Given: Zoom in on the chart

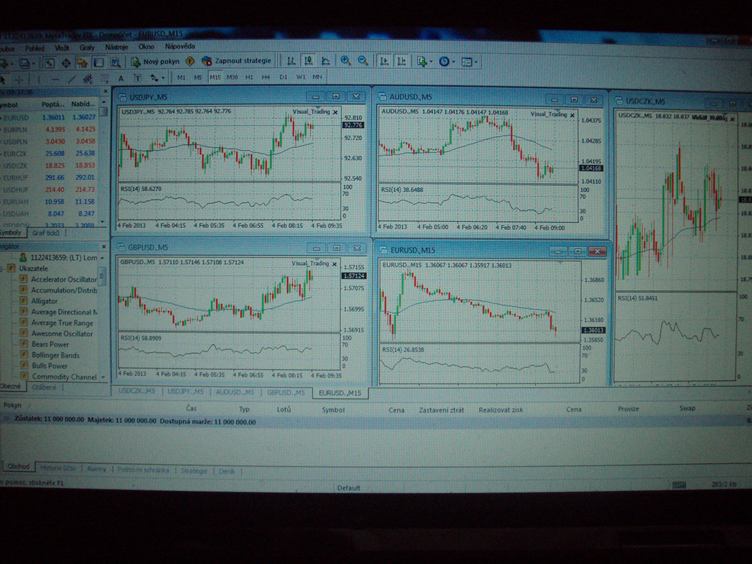Looking at the screenshot, I should 345,61.
